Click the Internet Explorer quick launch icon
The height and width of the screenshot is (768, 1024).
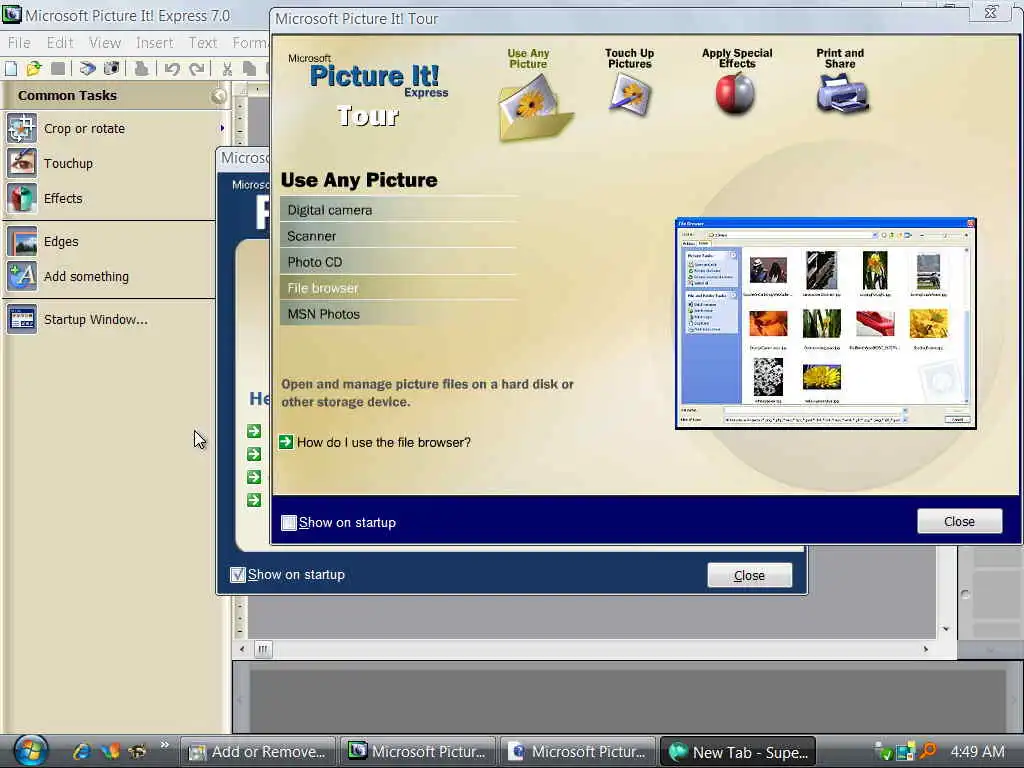pos(82,751)
